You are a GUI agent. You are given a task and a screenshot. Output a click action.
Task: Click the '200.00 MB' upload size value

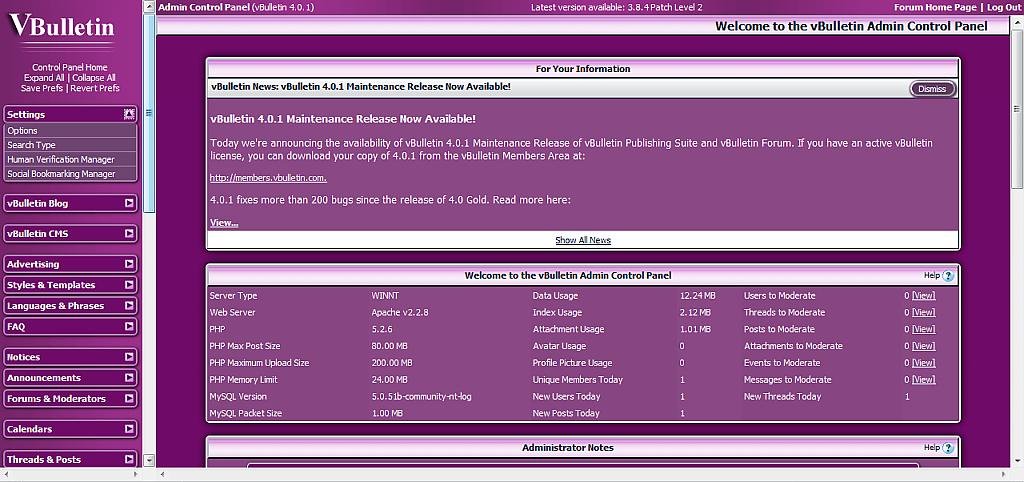point(392,362)
